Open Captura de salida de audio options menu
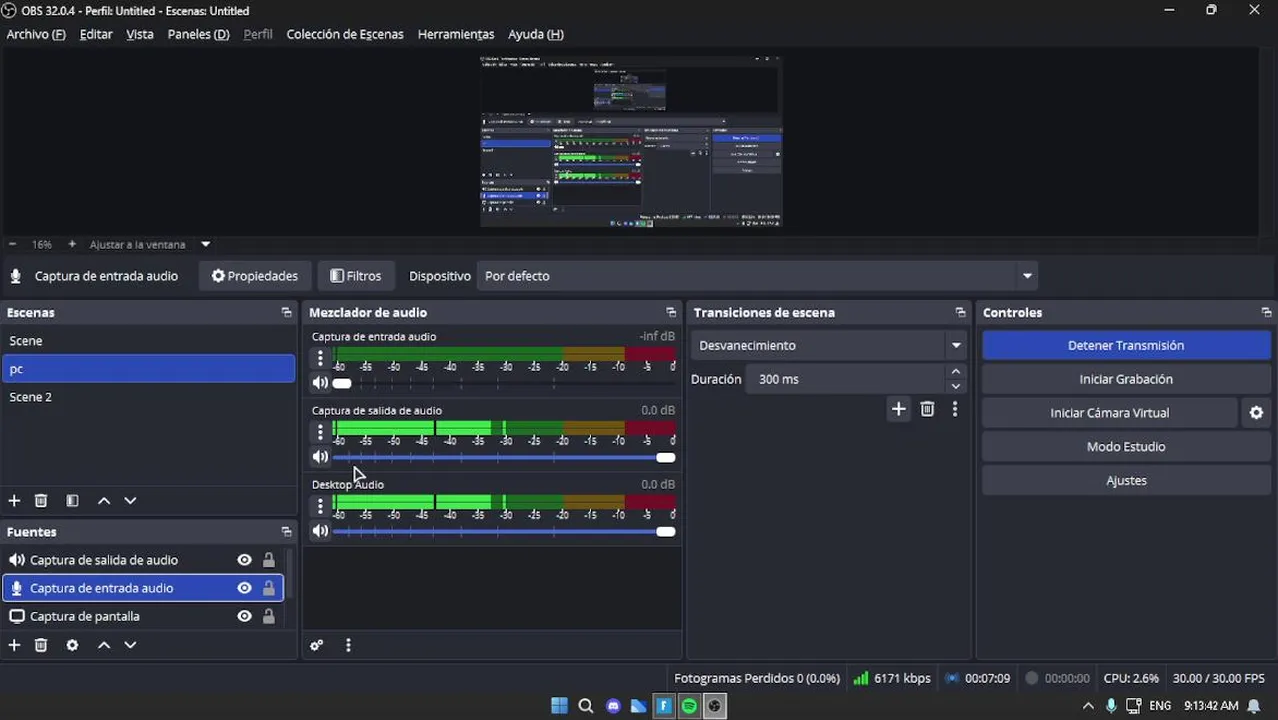 point(320,432)
